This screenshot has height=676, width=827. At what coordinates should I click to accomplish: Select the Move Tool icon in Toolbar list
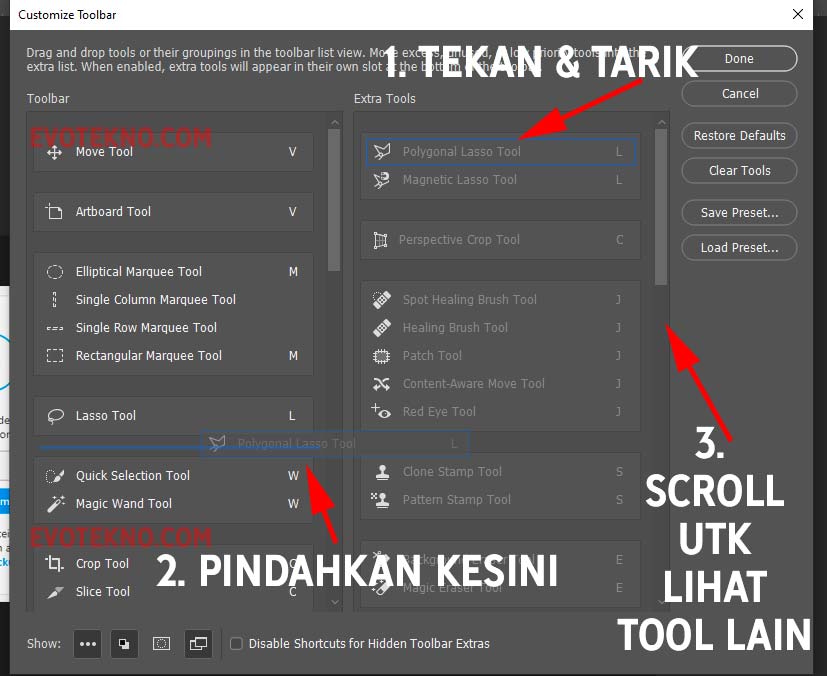(x=55, y=153)
